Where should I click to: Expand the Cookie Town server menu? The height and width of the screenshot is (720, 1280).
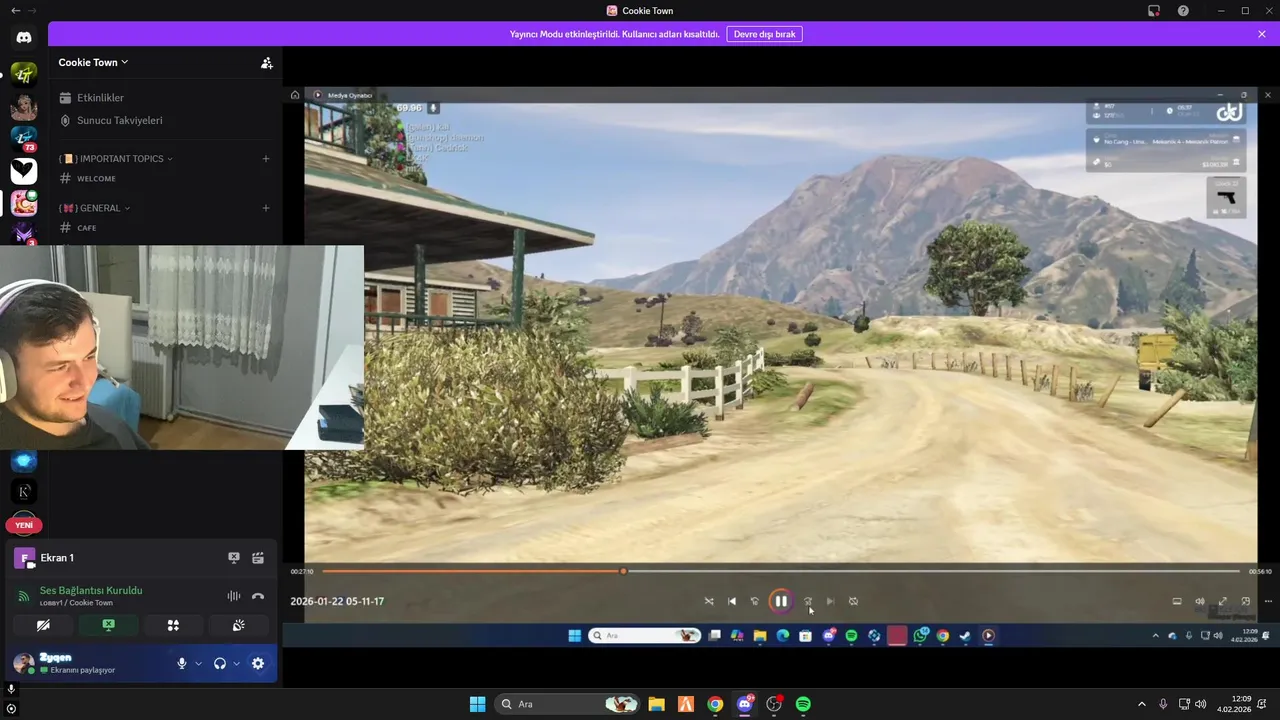[x=93, y=62]
